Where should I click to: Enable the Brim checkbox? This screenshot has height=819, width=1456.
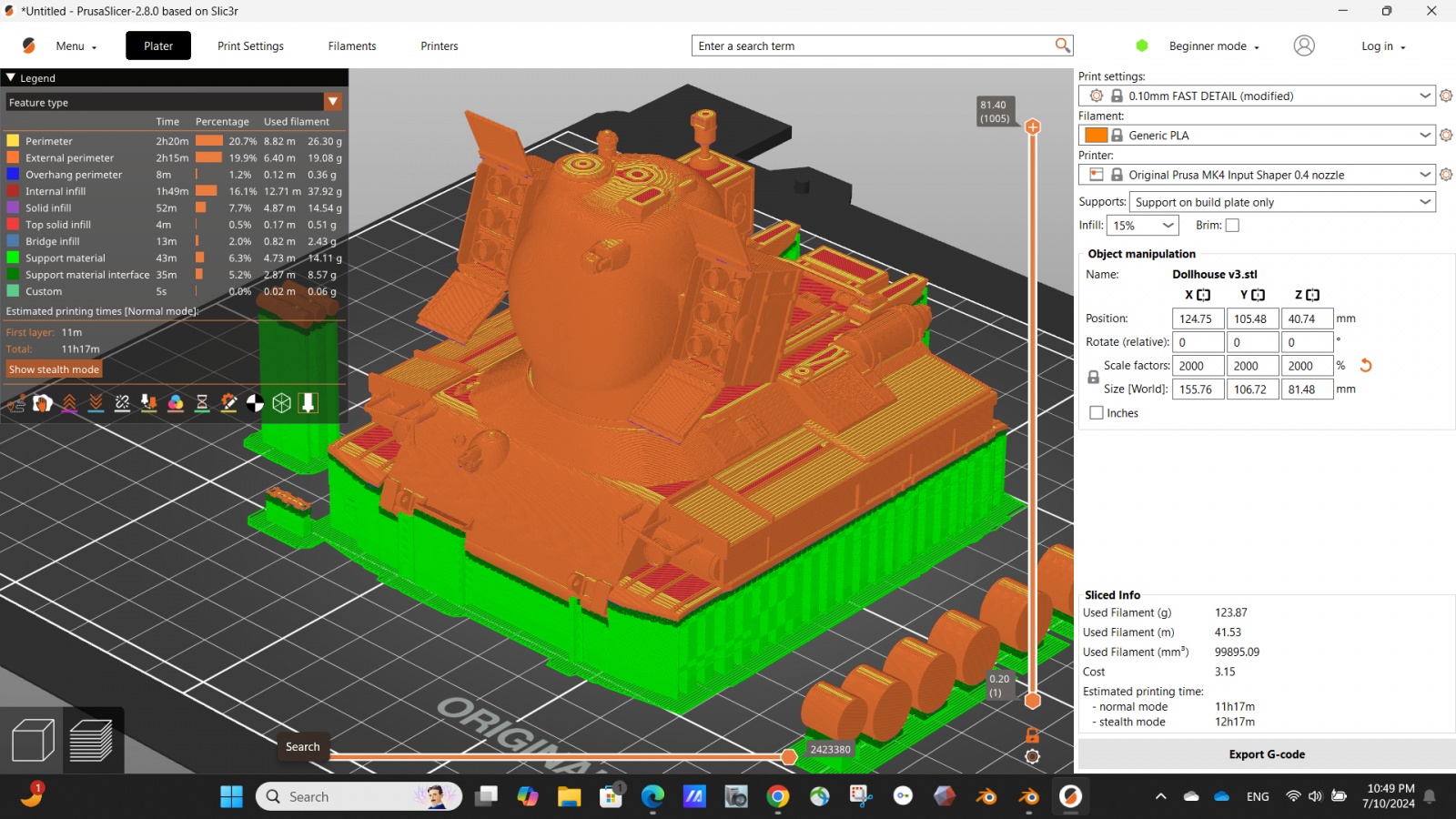[1232, 226]
